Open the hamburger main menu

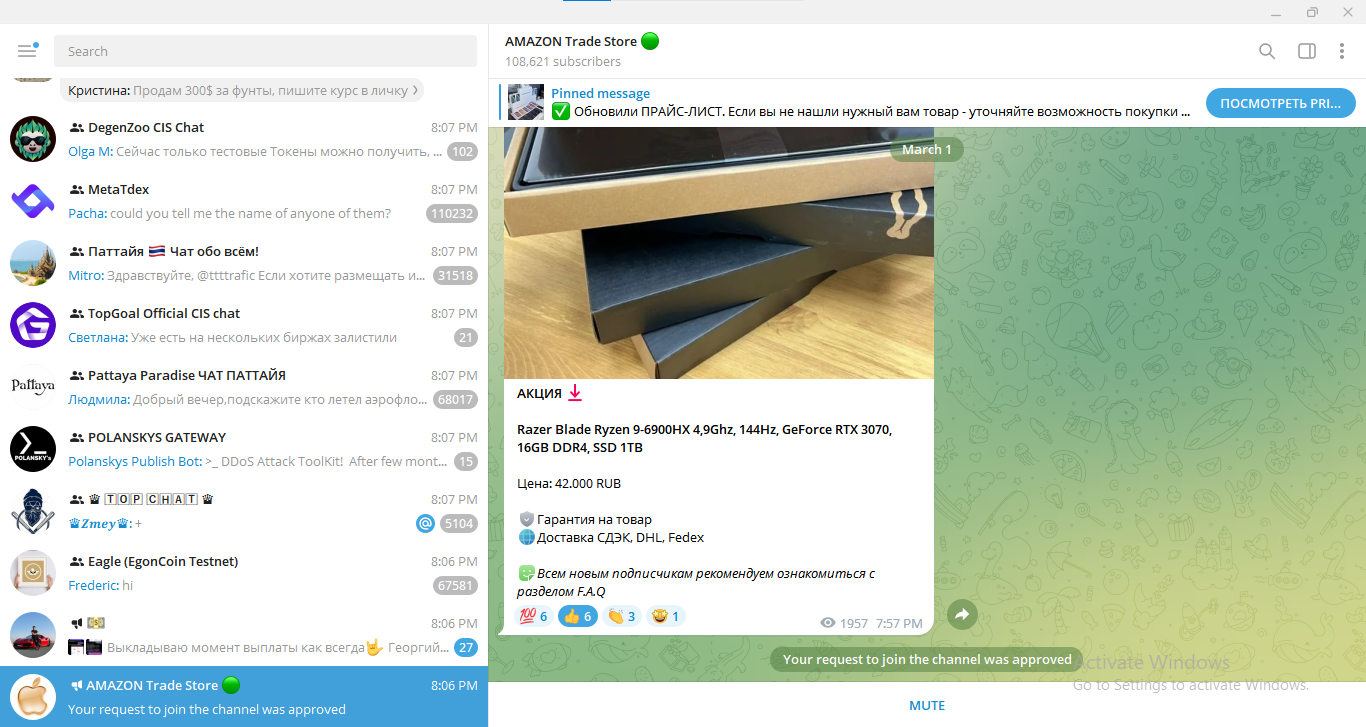pyautogui.click(x=27, y=51)
